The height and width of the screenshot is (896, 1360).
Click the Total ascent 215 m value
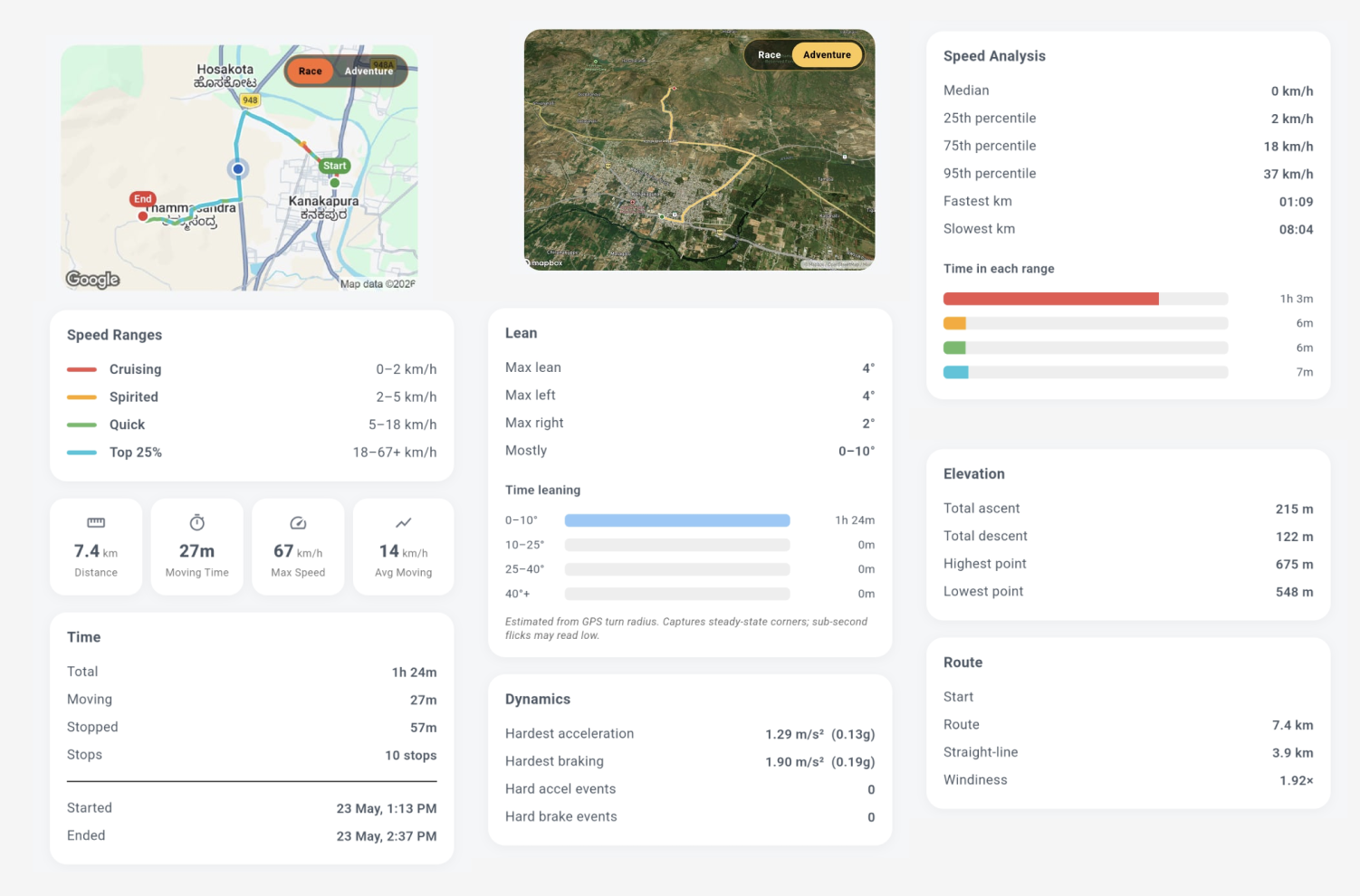tap(1294, 510)
